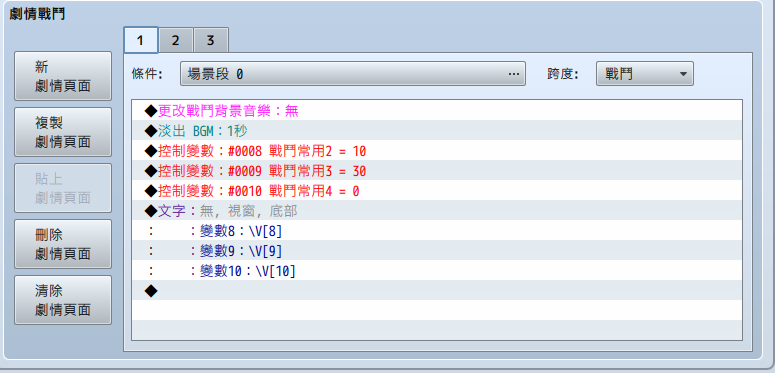This screenshot has width=775, height=373.
Task: Click the 清除 劇情頁面 button
Action: pyautogui.click(x=63, y=300)
